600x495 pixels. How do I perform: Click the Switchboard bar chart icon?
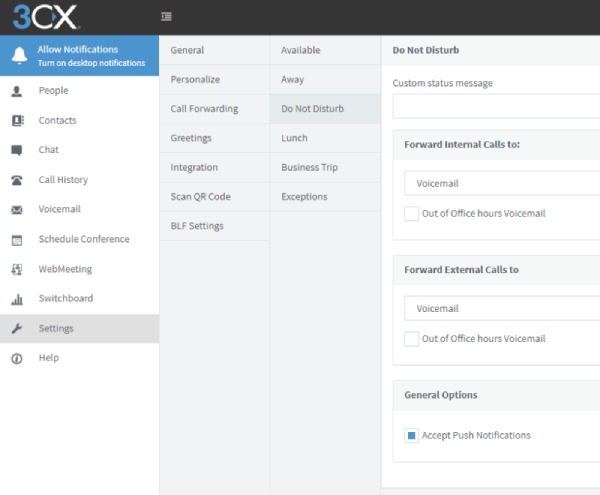pyautogui.click(x=16, y=299)
